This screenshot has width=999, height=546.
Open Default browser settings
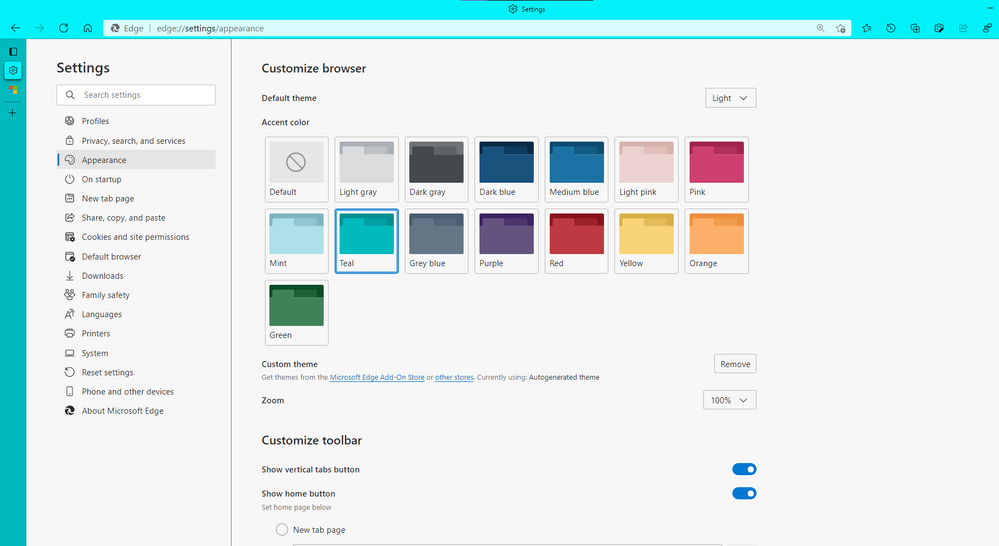click(x=136, y=256)
